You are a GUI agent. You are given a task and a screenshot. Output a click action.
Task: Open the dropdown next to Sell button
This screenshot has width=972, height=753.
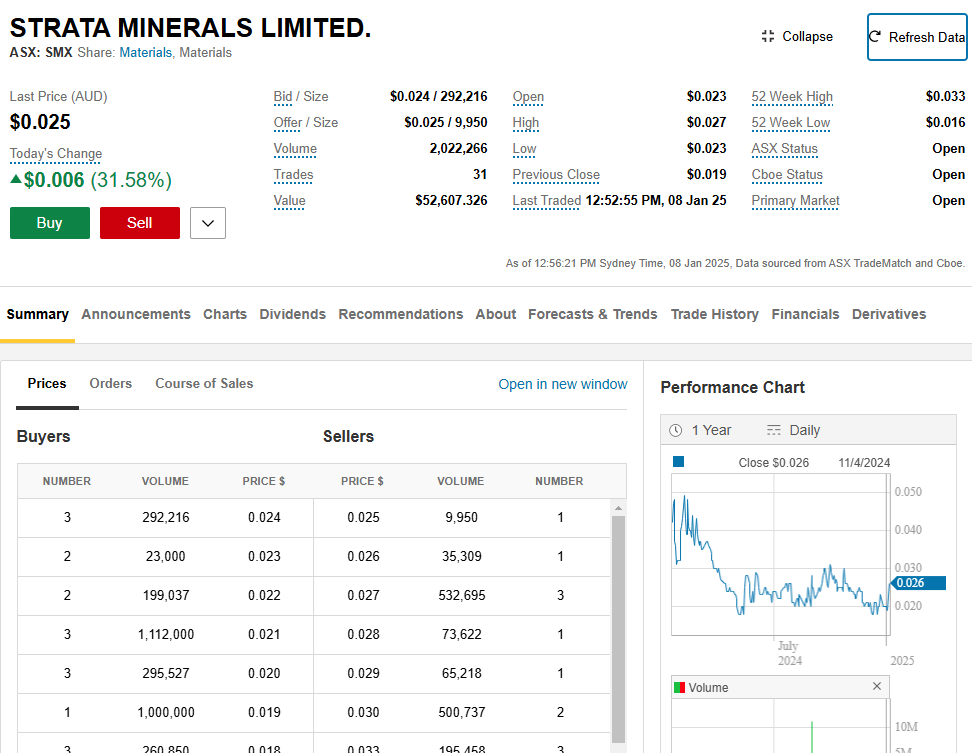[x=208, y=223]
